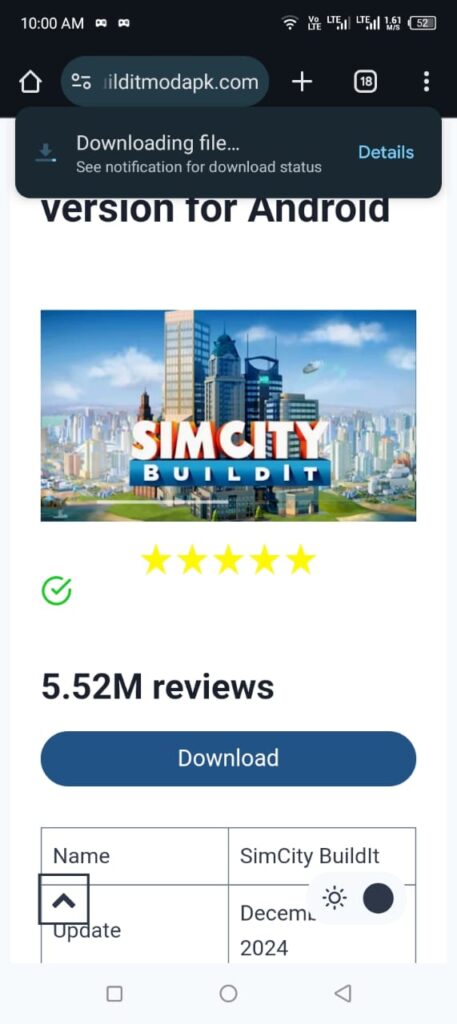Select the first yellow rating star
This screenshot has height=1024, width=457.
tap(157, 561)
